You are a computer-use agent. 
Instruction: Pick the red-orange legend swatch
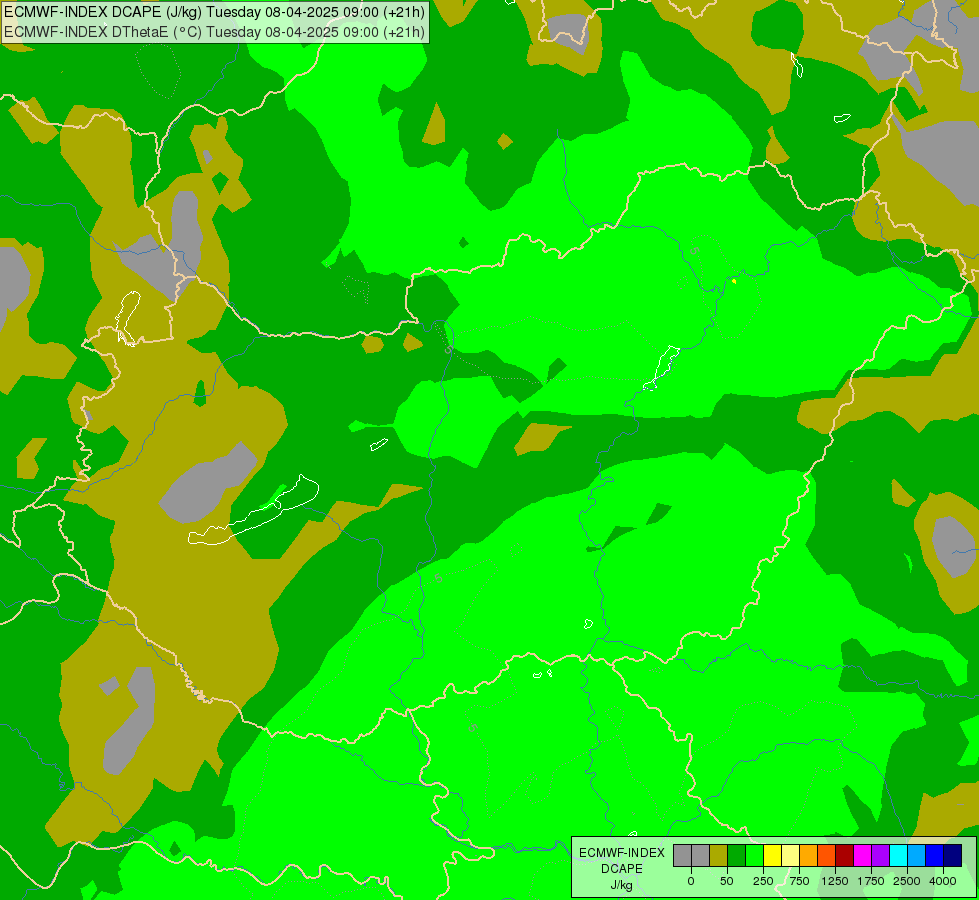click(827, 855)
